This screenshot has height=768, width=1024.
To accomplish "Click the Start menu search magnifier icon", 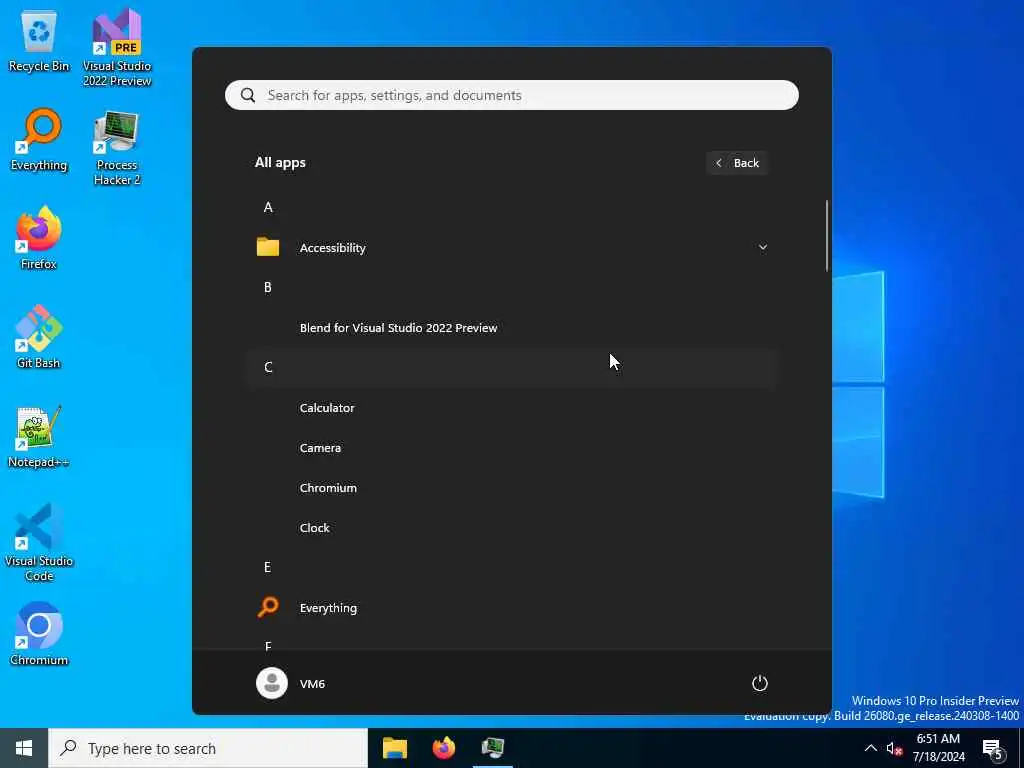I will [248, 95].
